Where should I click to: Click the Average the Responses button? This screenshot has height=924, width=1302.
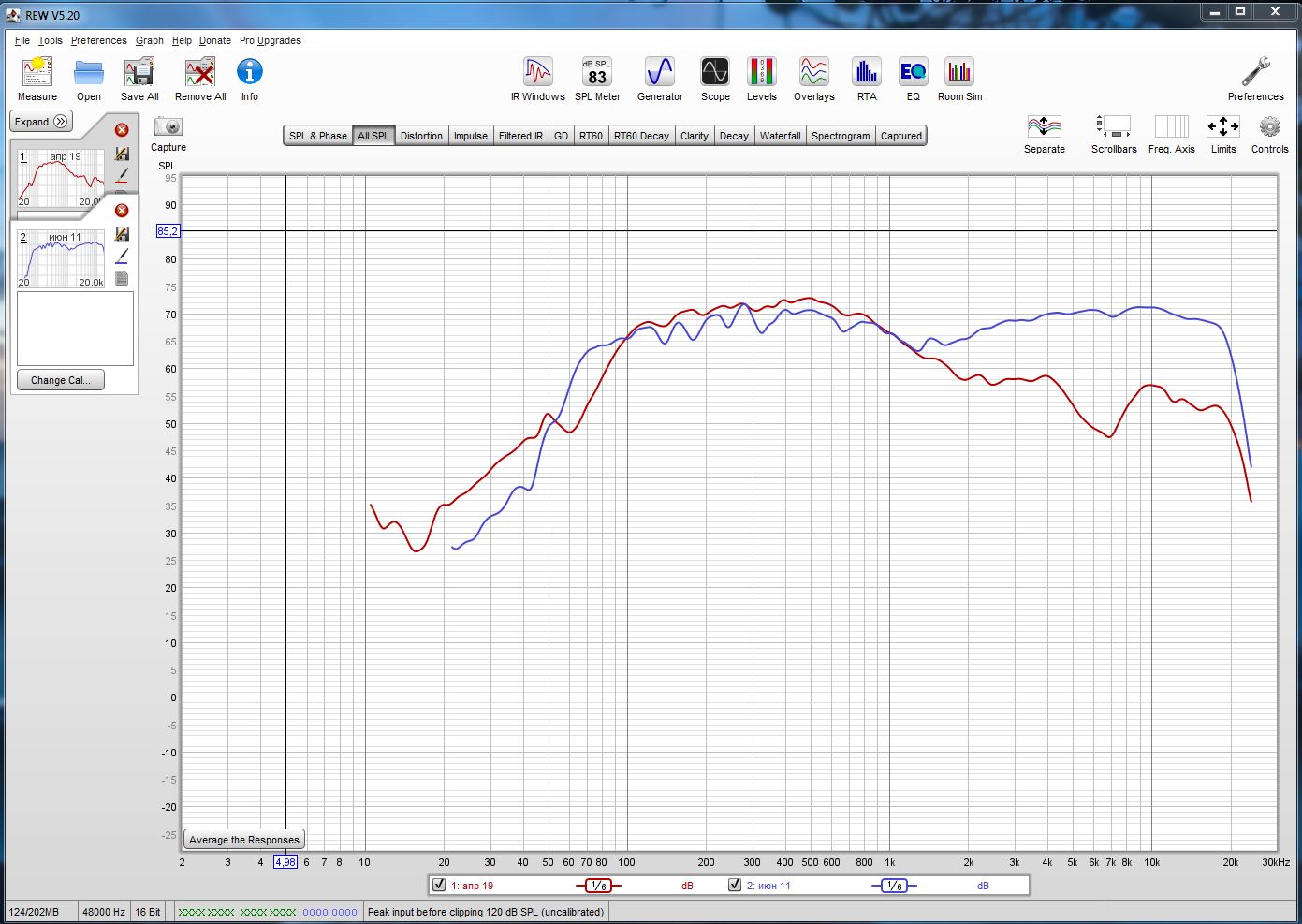(244, 840)
